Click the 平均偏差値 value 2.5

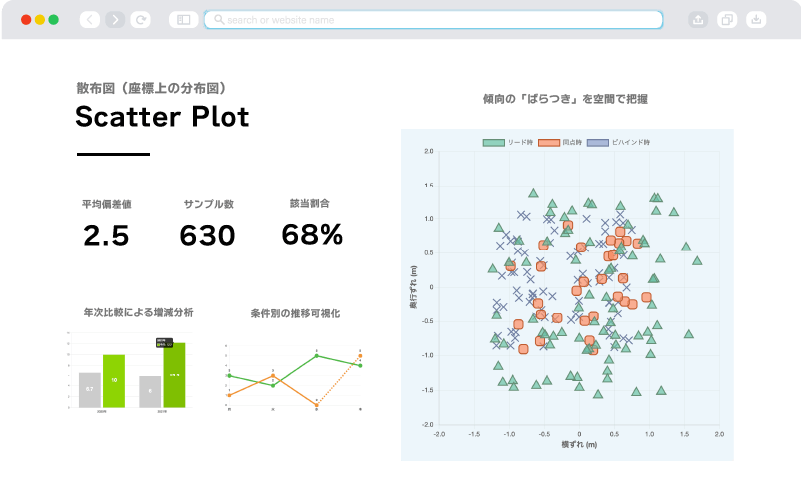(x=106, y=235)
